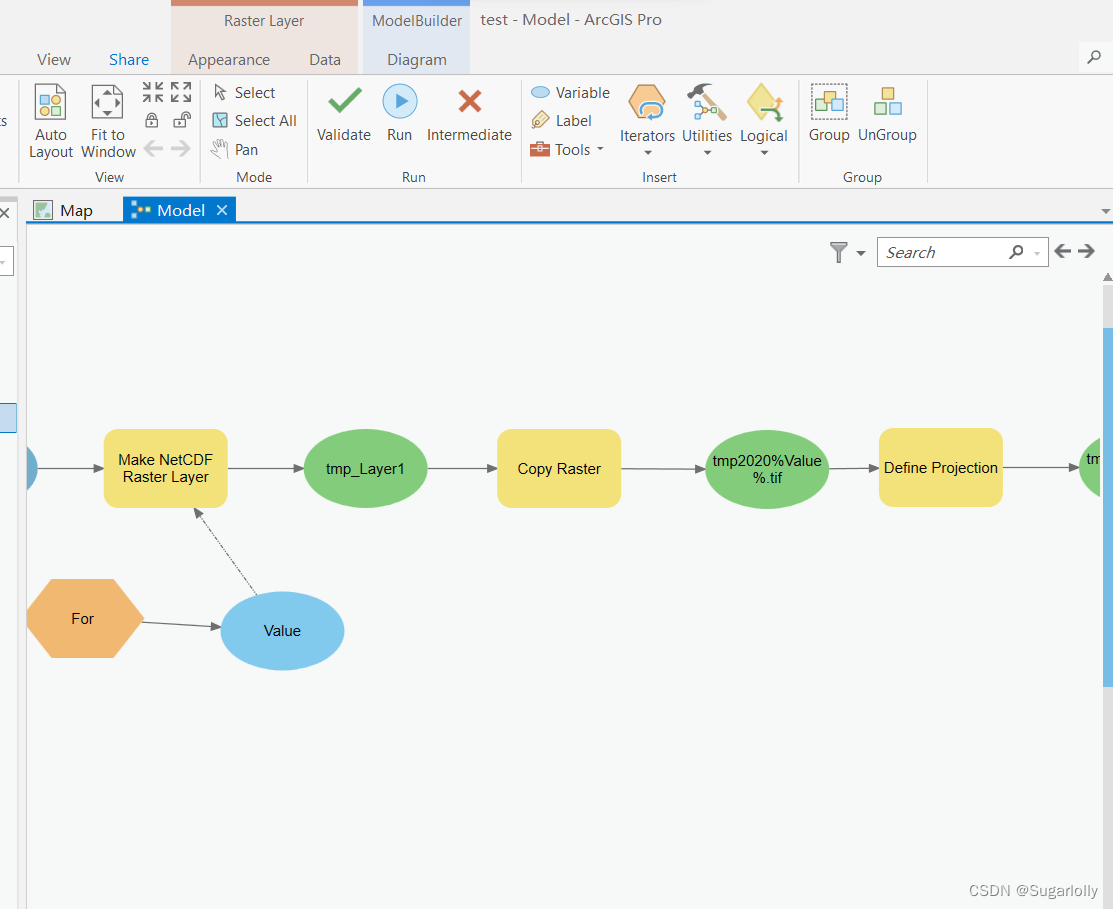Click the open unlock icon
The width and height of the screenshot is (1113, 909).
tap(182, 120)
